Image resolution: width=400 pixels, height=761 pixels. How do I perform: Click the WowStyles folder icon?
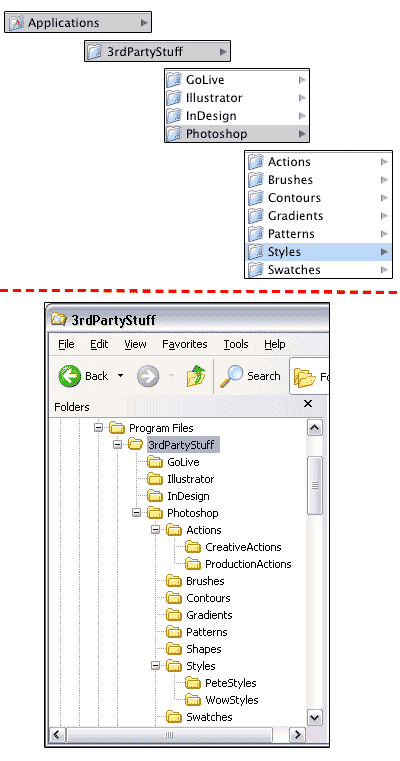point(193,700)
